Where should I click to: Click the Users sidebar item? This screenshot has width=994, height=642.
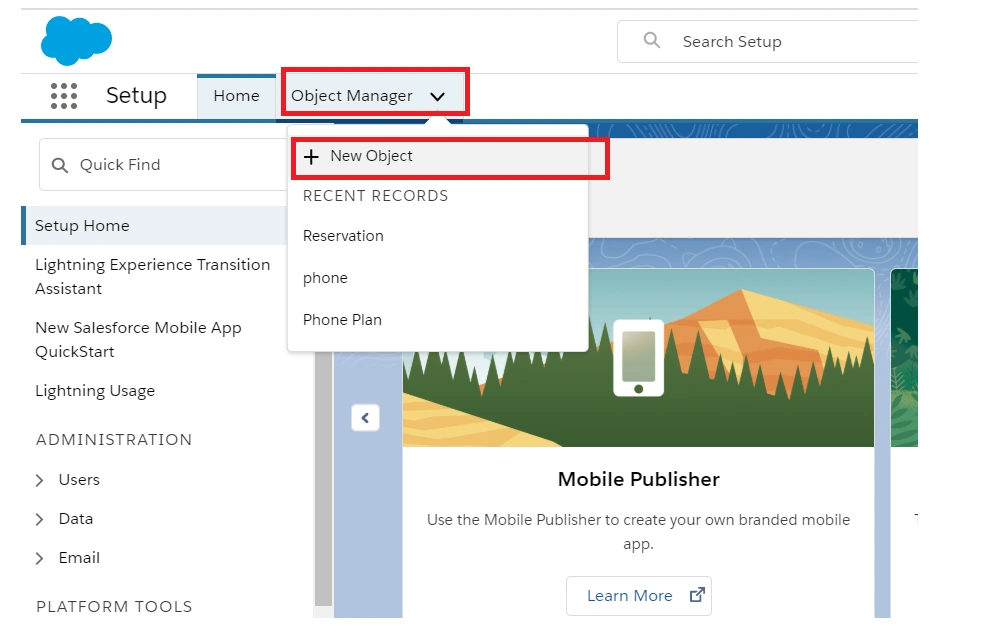click(x=79, y=480)
